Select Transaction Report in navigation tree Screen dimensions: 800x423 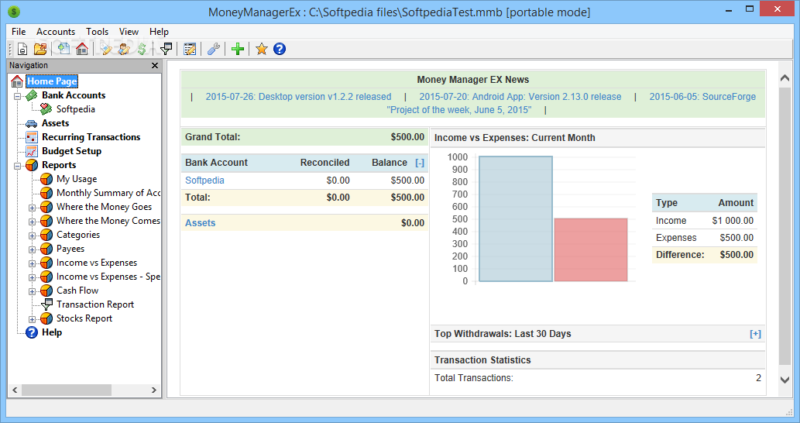coord(95,305)
